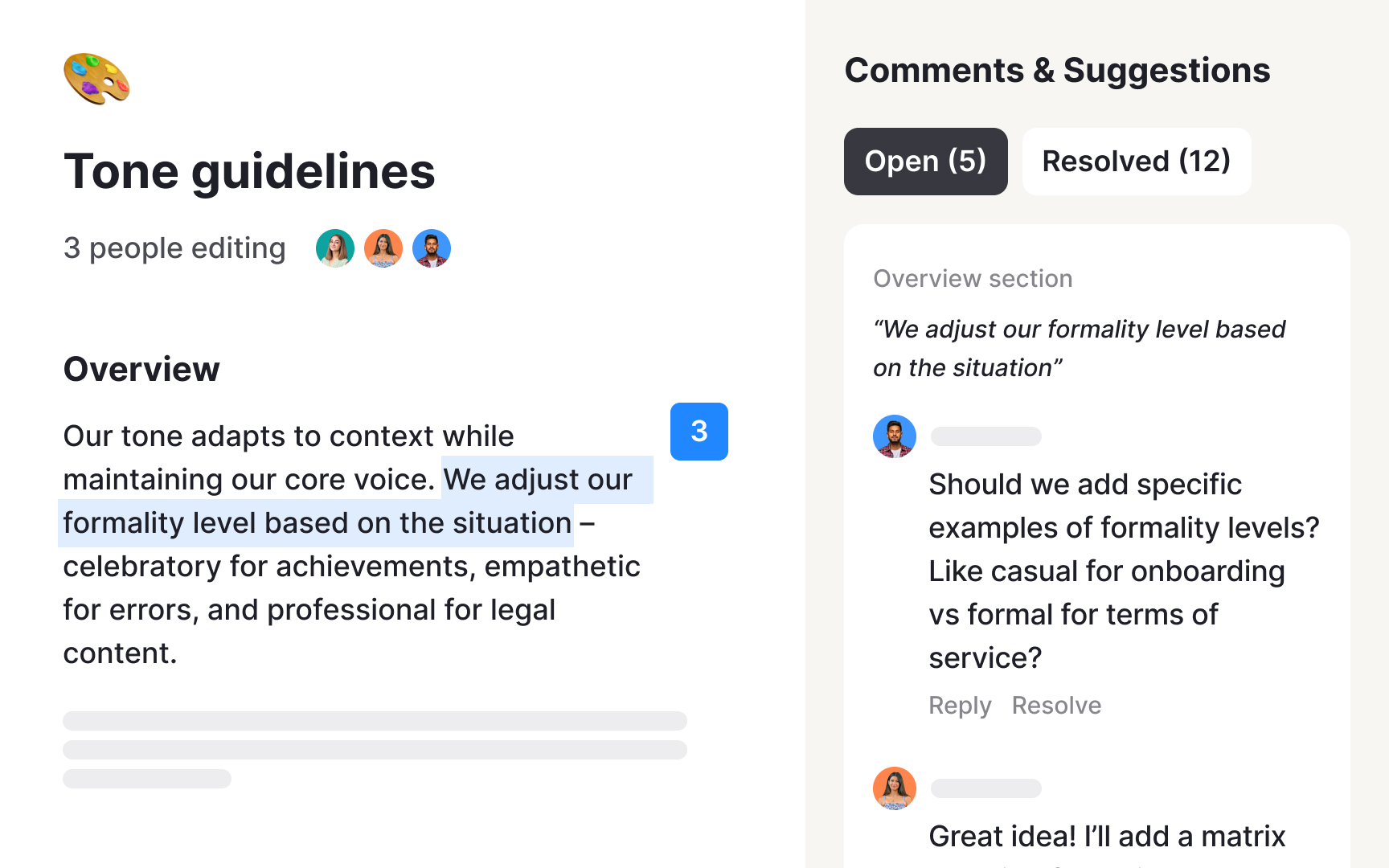Switch to the Open (5) tab
Viewport: 1389px width, 868px height.
coord(925,161)
